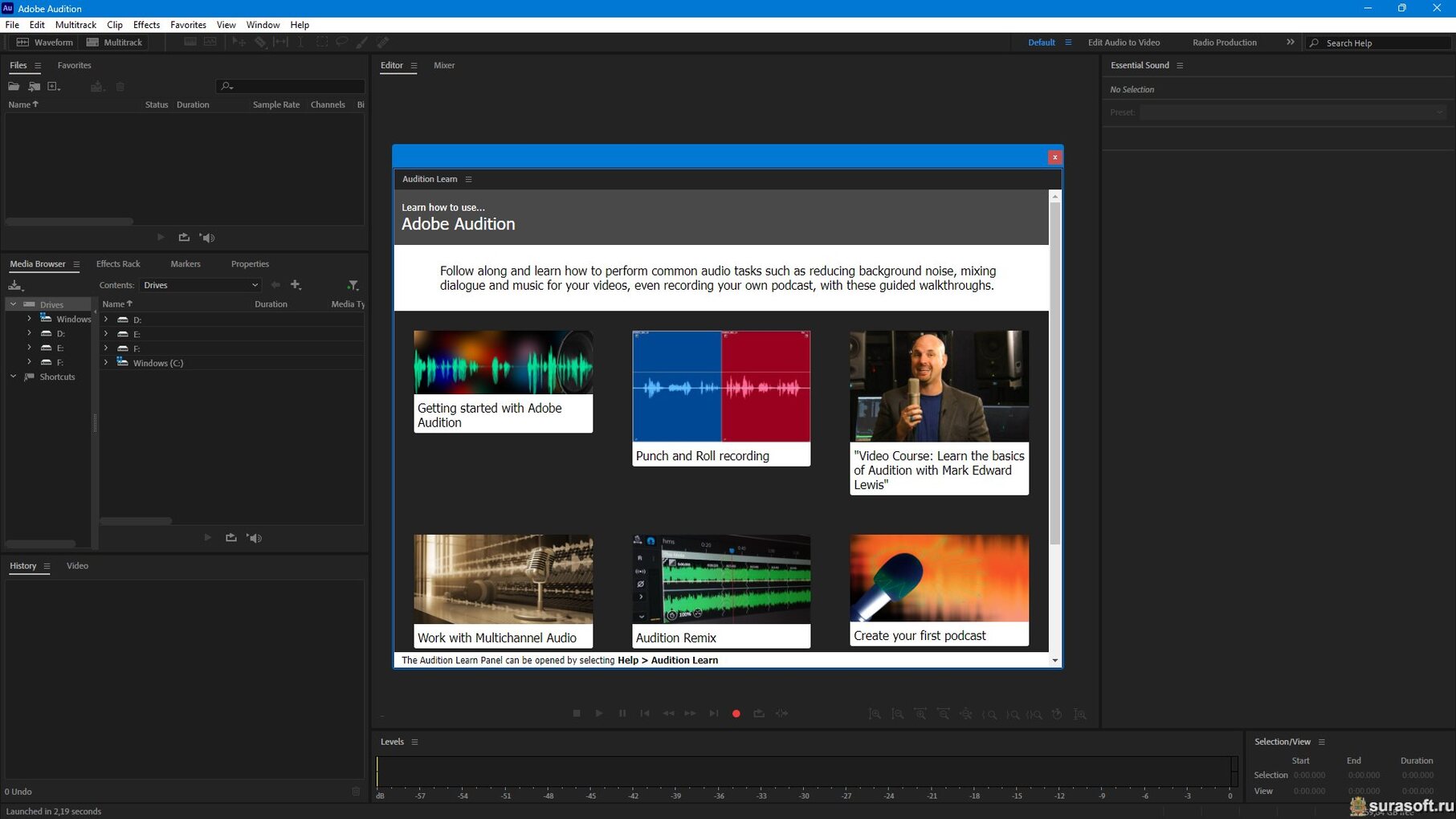Screen dimensions: 1456x819
Task: Open Getting started with Adobe Audition tutorial
Action: 504,381
